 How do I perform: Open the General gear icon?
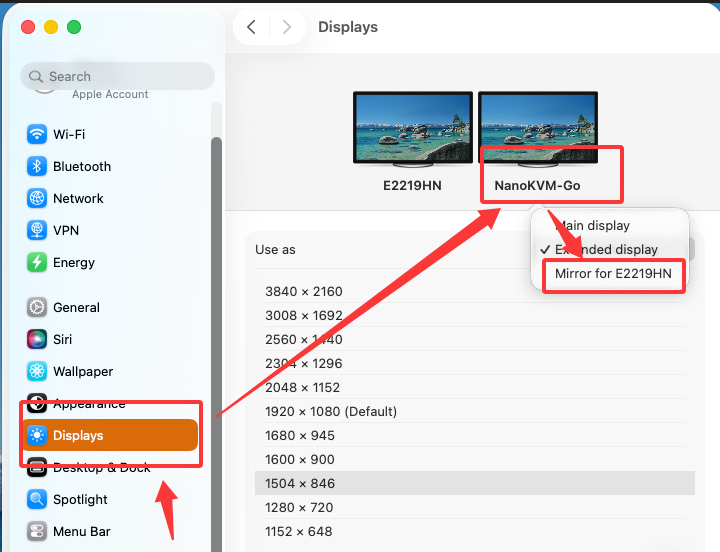click(37, 307)
